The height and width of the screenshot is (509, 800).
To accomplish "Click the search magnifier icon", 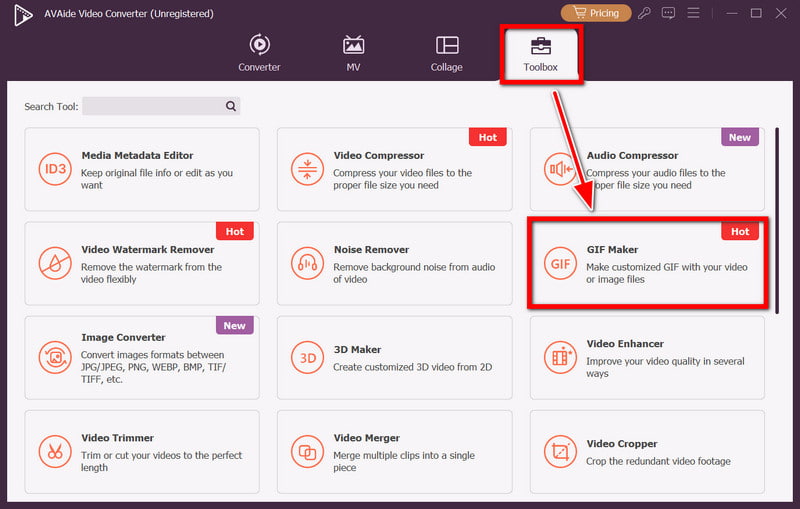I will pos(231,106).
